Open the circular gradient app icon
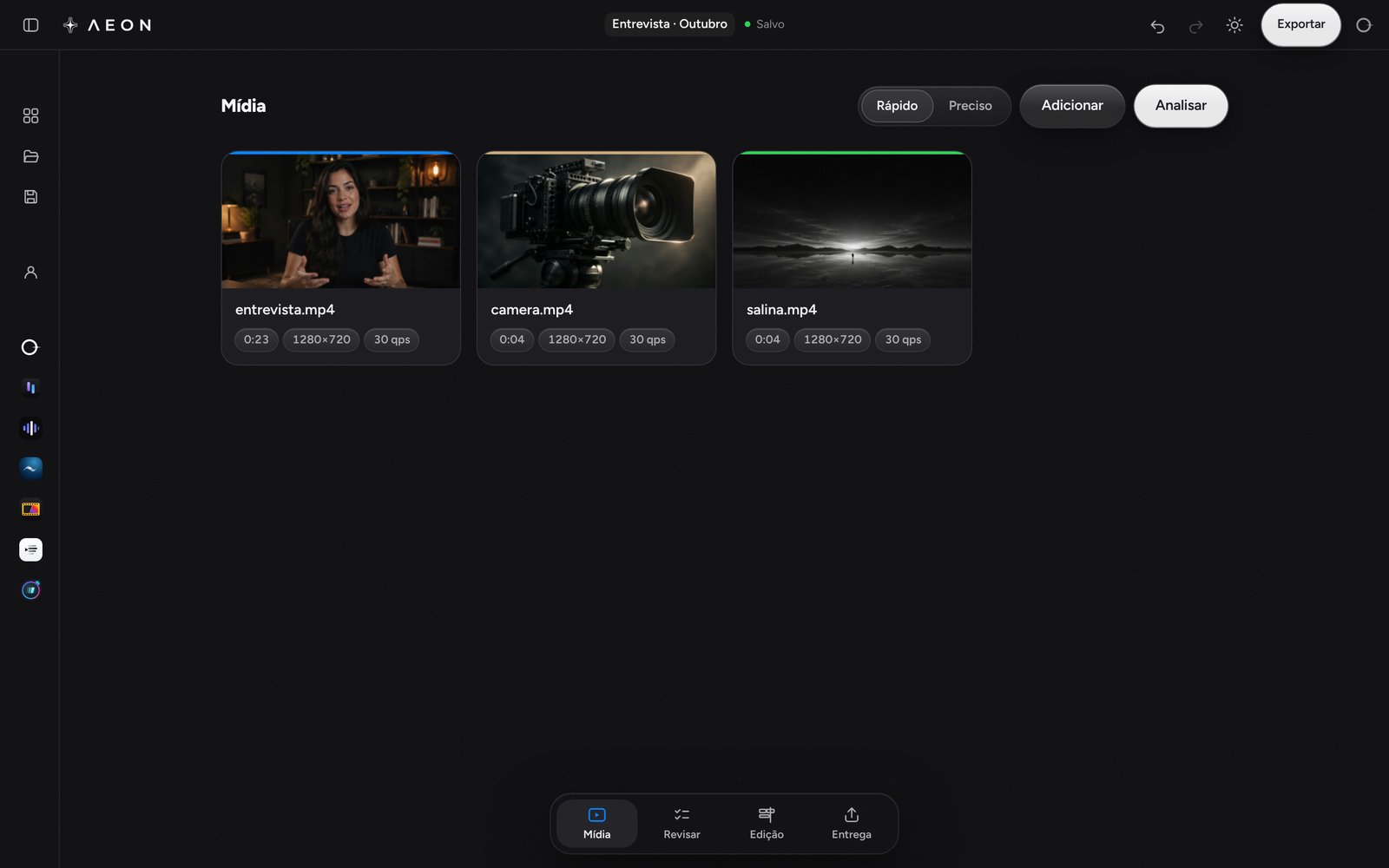1389x868 pixels. [x=30, y=590]
